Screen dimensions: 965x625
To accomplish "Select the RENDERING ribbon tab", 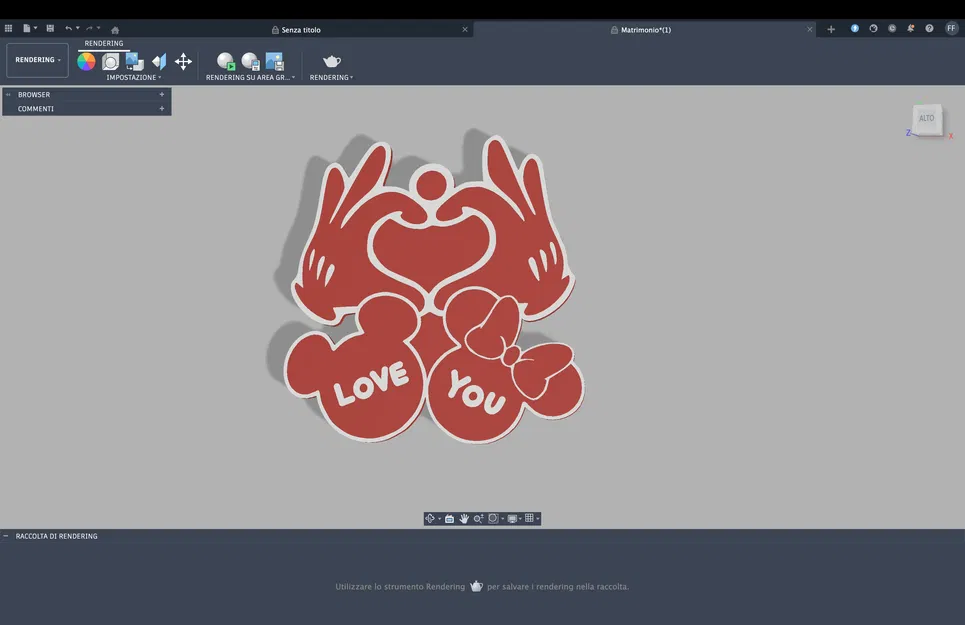I will [x=103, y=44].
